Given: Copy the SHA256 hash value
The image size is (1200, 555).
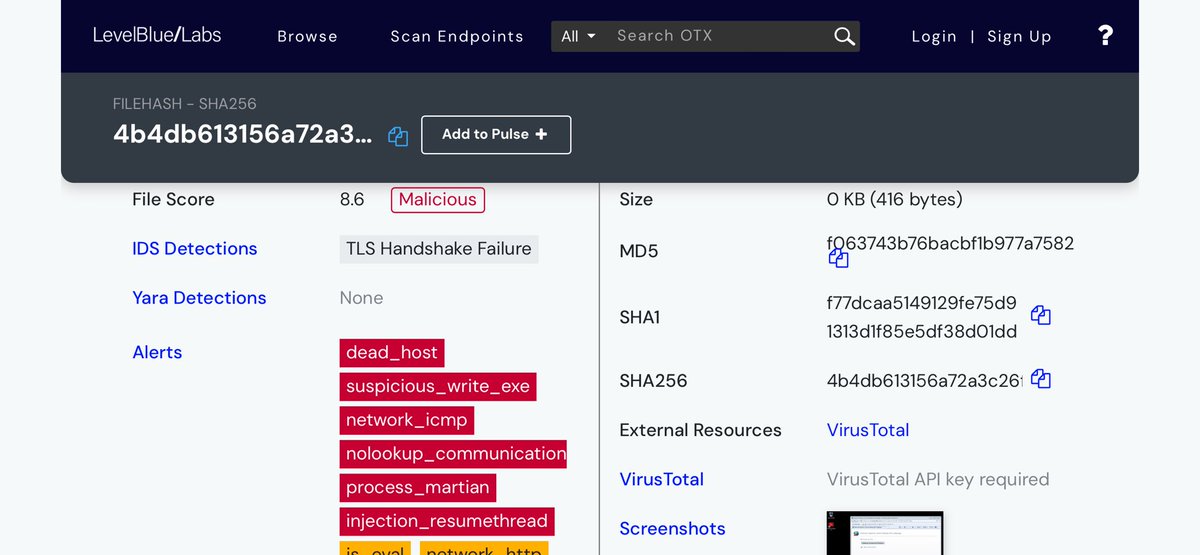Looking at the screenshot, I should (1040, 379).
